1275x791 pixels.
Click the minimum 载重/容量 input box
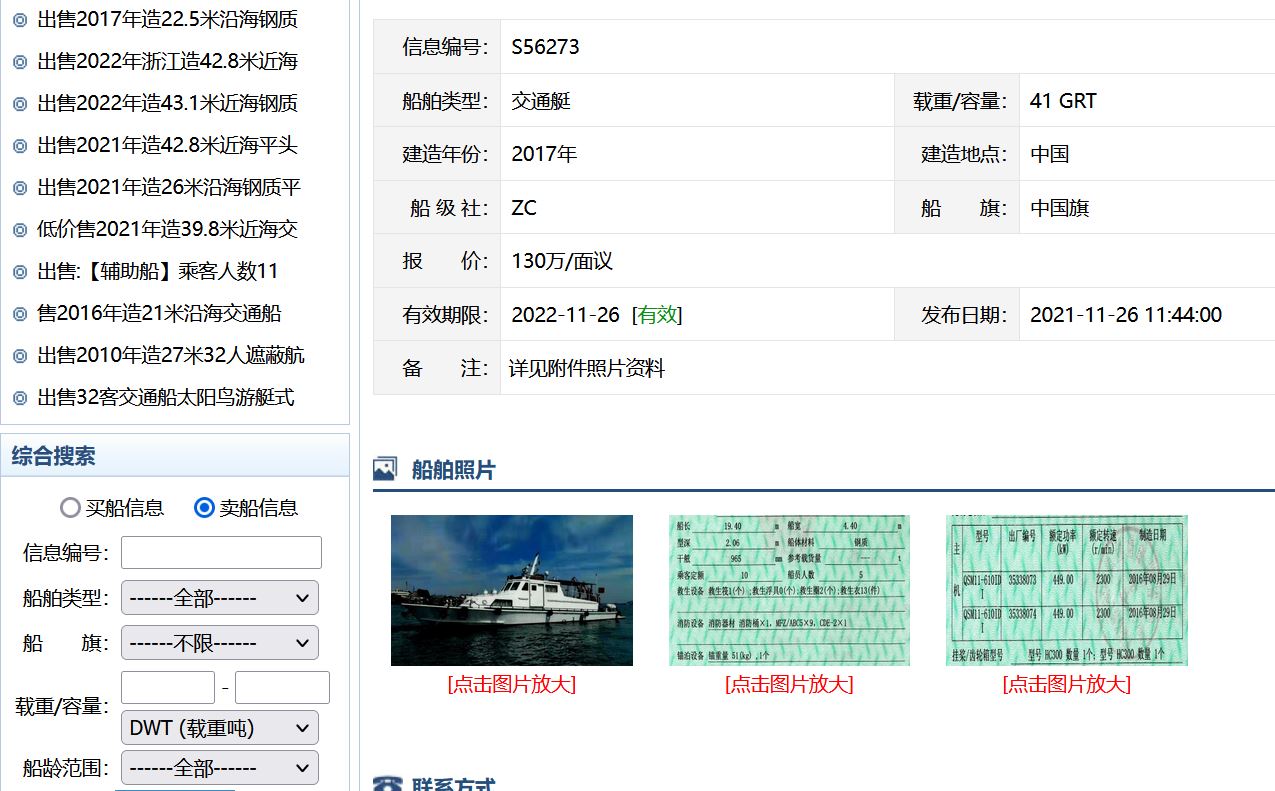tap(167, 688)
